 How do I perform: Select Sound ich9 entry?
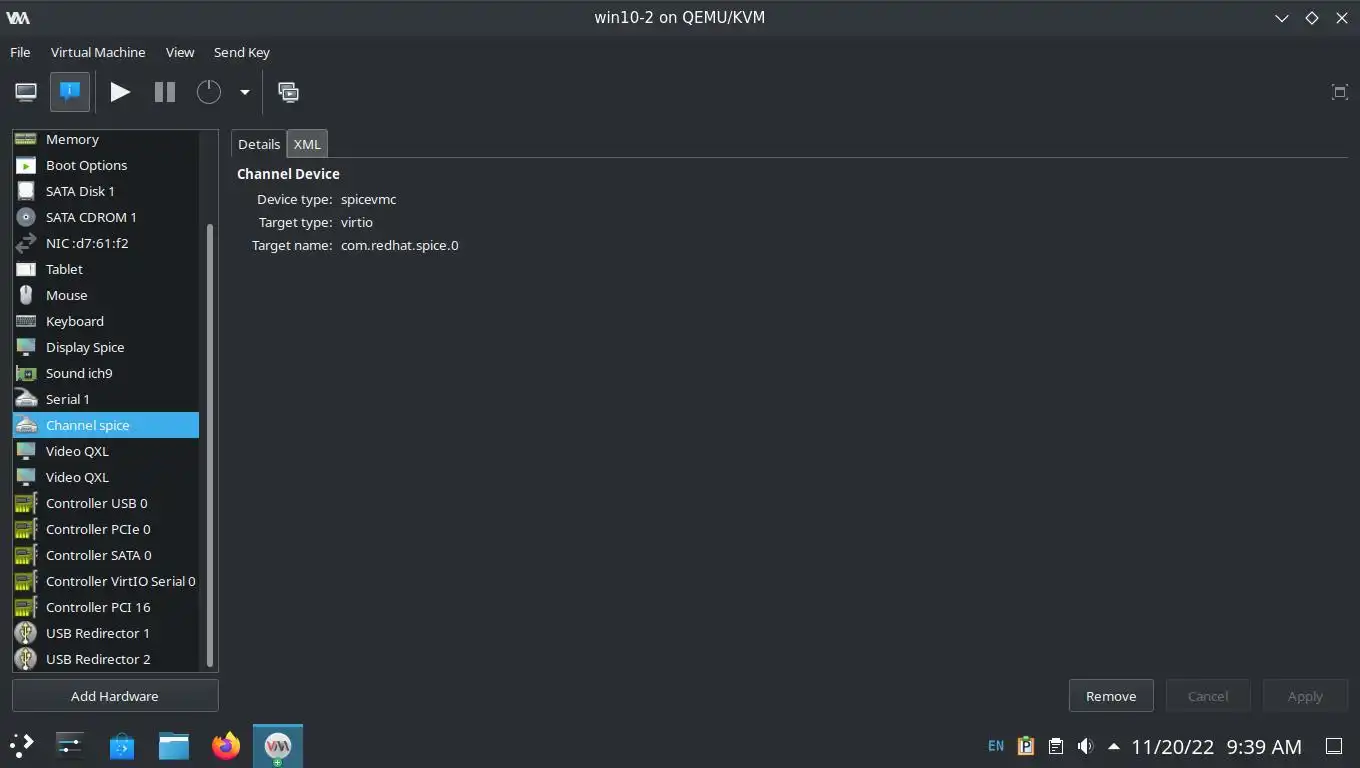(106, 373)
